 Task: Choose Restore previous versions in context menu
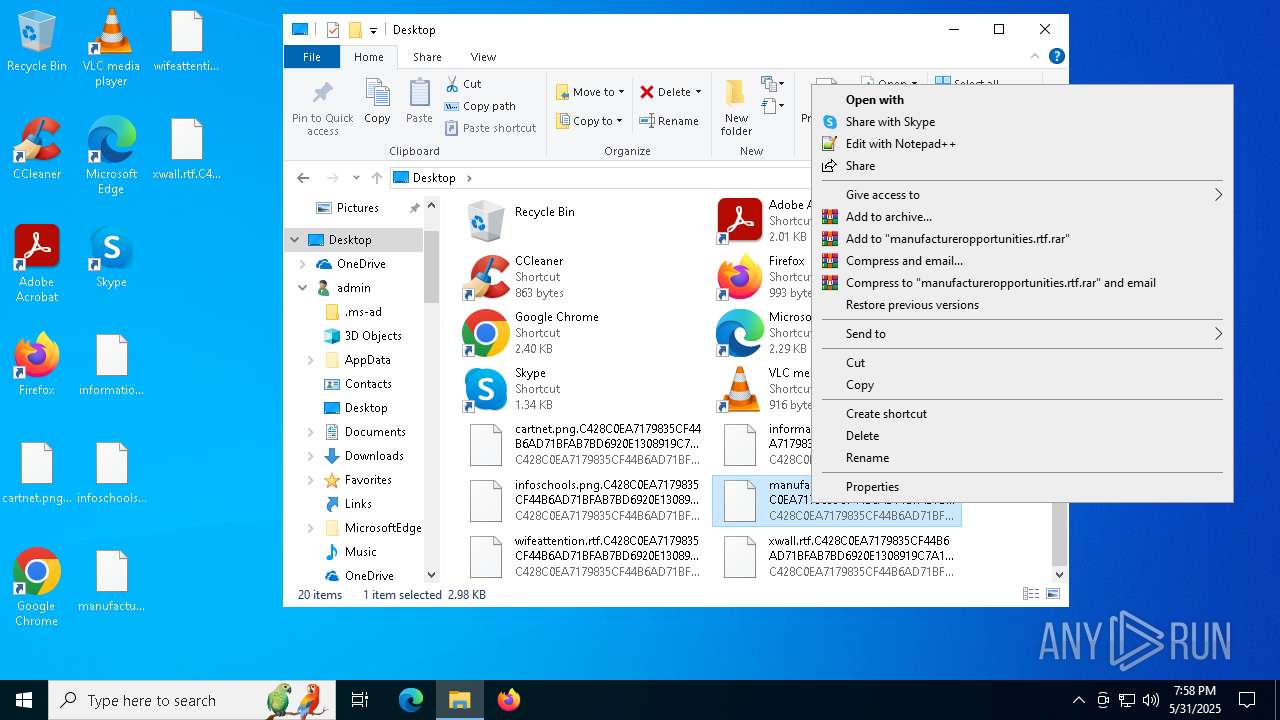click(x=1022, y=305)
